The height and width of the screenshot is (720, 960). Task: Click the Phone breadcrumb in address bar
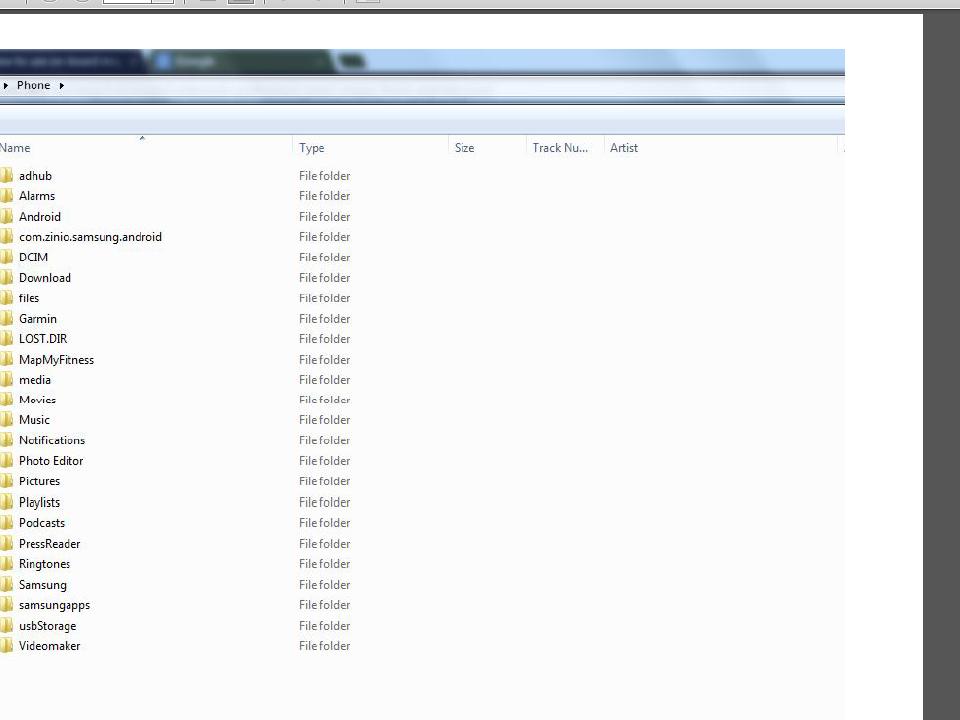coord(33,86)
